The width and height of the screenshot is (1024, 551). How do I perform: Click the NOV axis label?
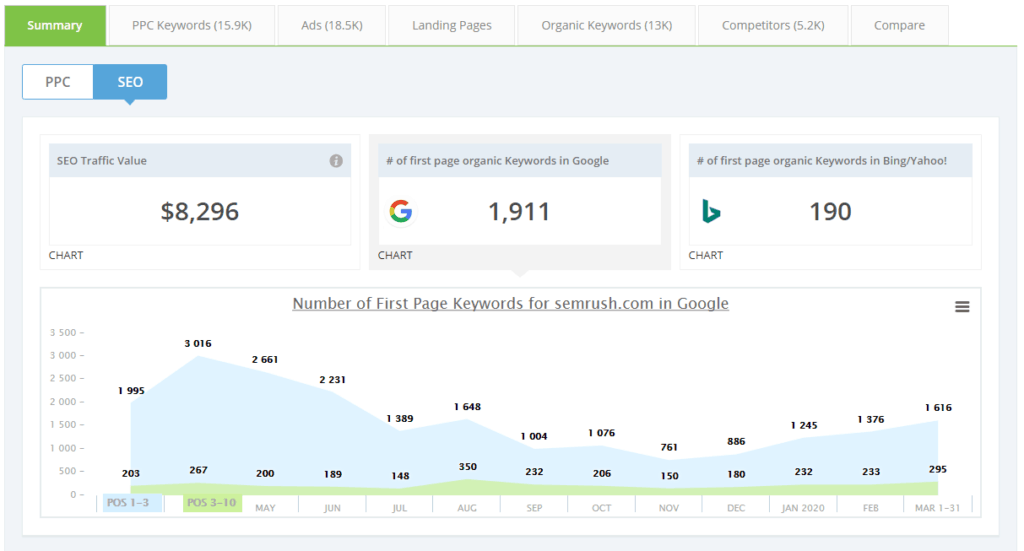point(669,508)
